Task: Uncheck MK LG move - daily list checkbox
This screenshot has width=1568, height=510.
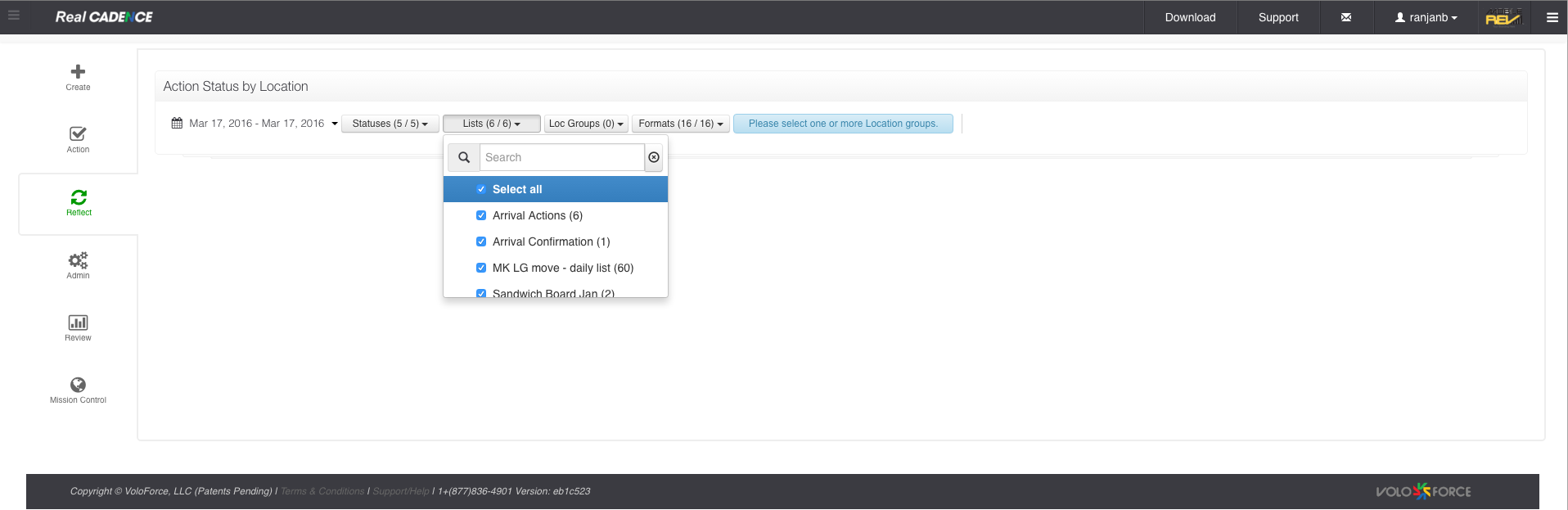Action: [481, 268]
